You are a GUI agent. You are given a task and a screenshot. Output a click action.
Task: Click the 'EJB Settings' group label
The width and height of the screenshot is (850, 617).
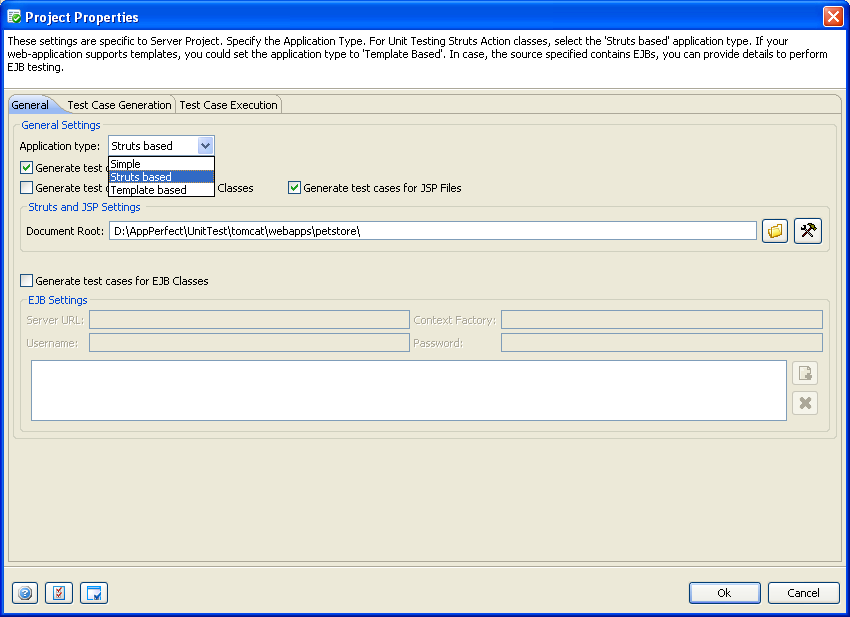pos(57,300)
